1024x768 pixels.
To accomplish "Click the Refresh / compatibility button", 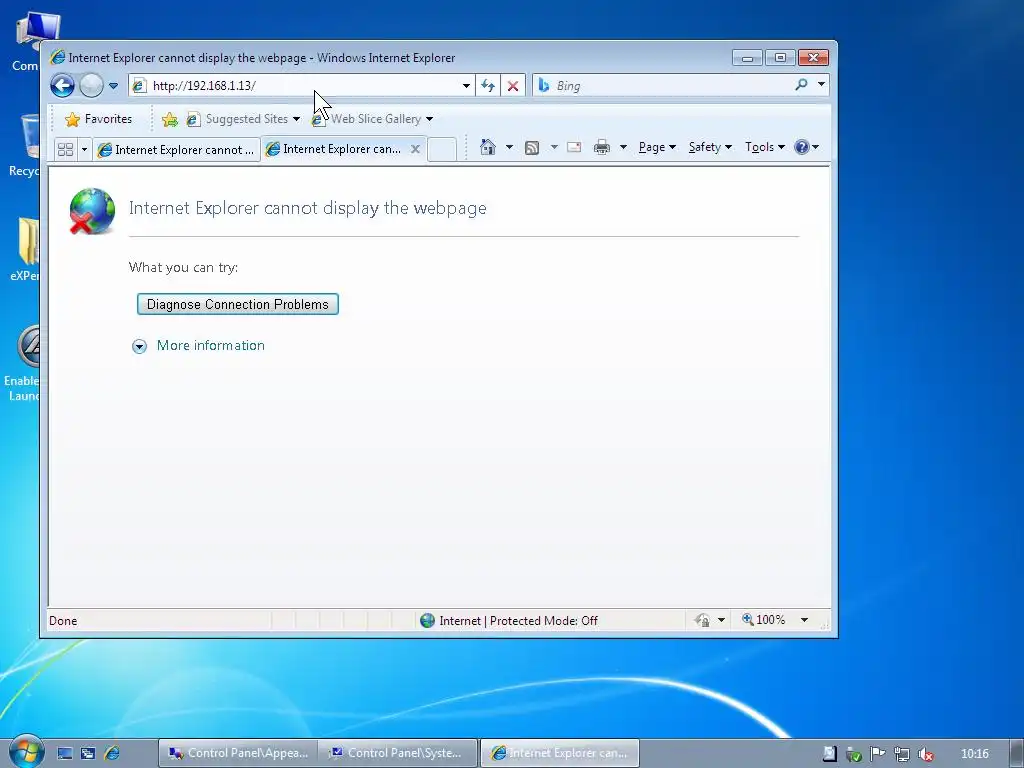I will pyautogui.click(x=488, y=86).
